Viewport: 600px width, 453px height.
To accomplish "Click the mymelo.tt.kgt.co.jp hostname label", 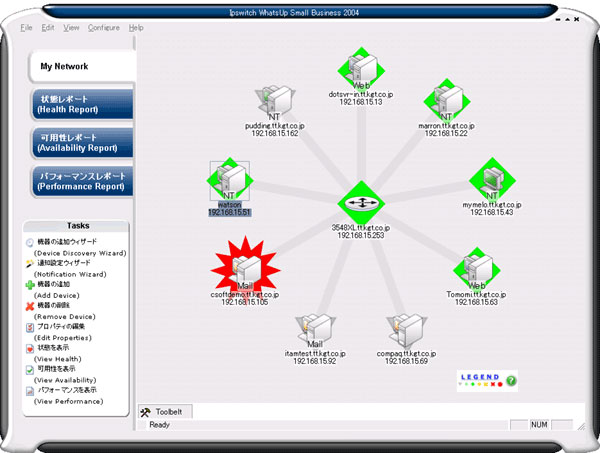I will [492, 205].
